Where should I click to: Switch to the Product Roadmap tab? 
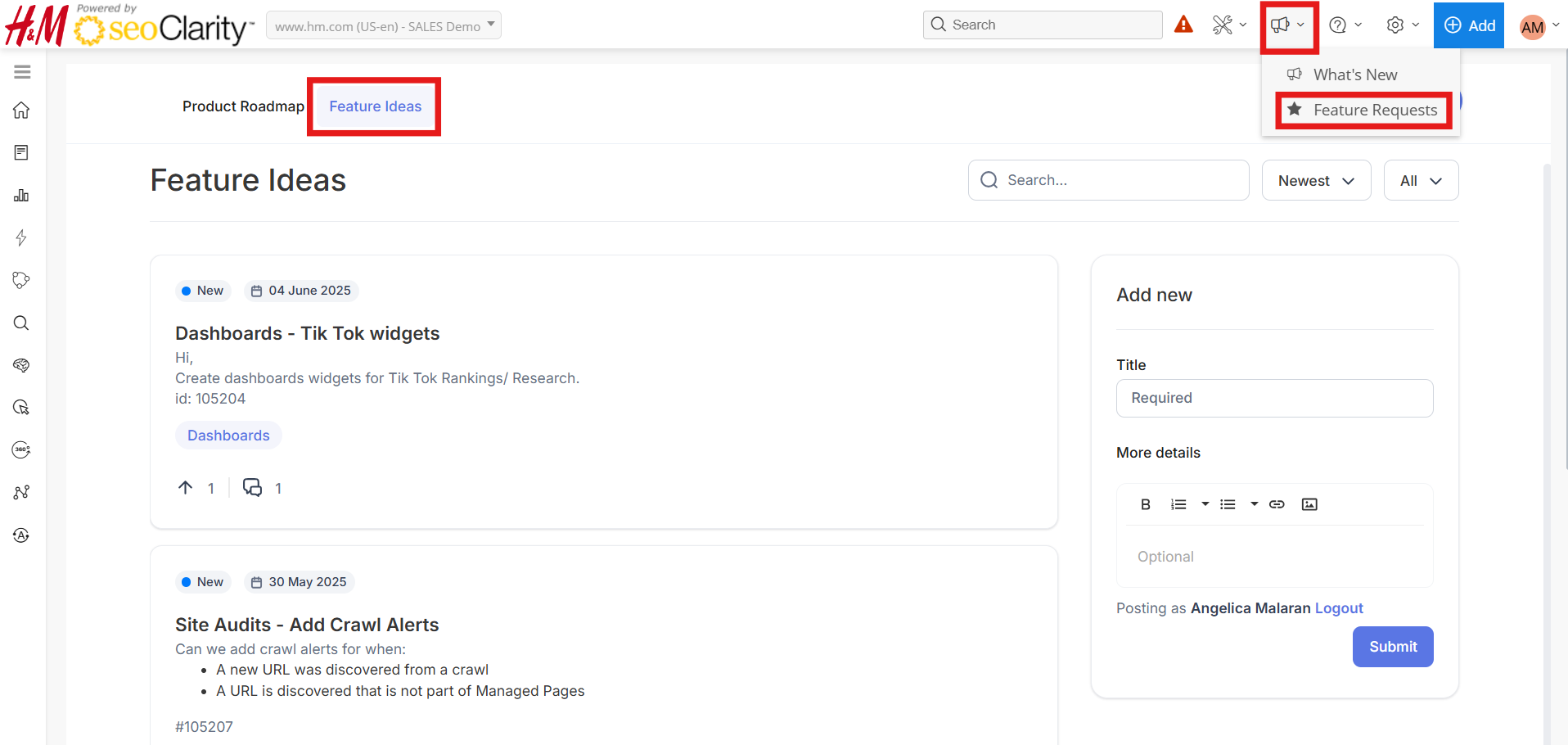pyautogui.click(x=243, y=106)
